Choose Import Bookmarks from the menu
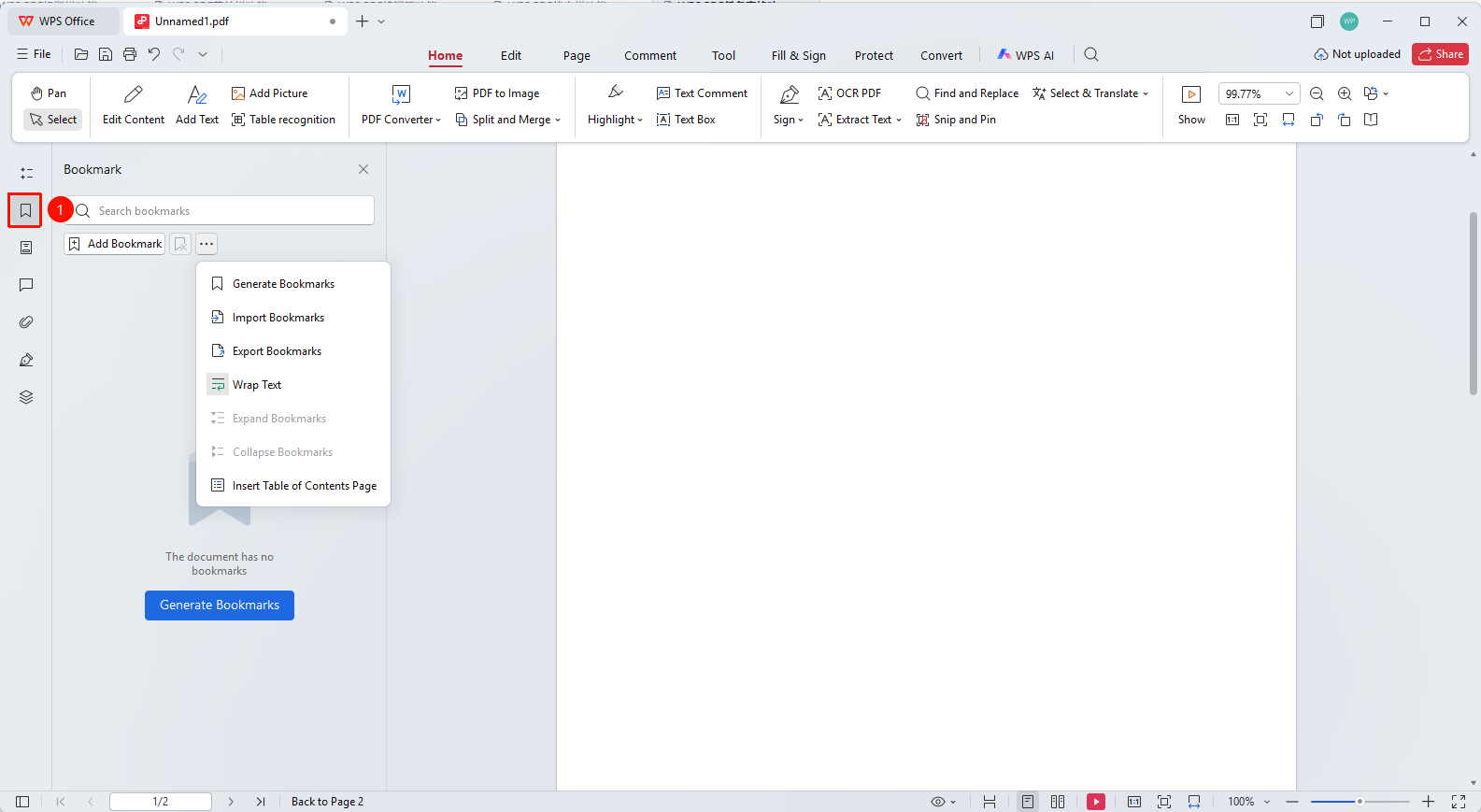This screenshot has height=812, width=1481. (293, 318)
